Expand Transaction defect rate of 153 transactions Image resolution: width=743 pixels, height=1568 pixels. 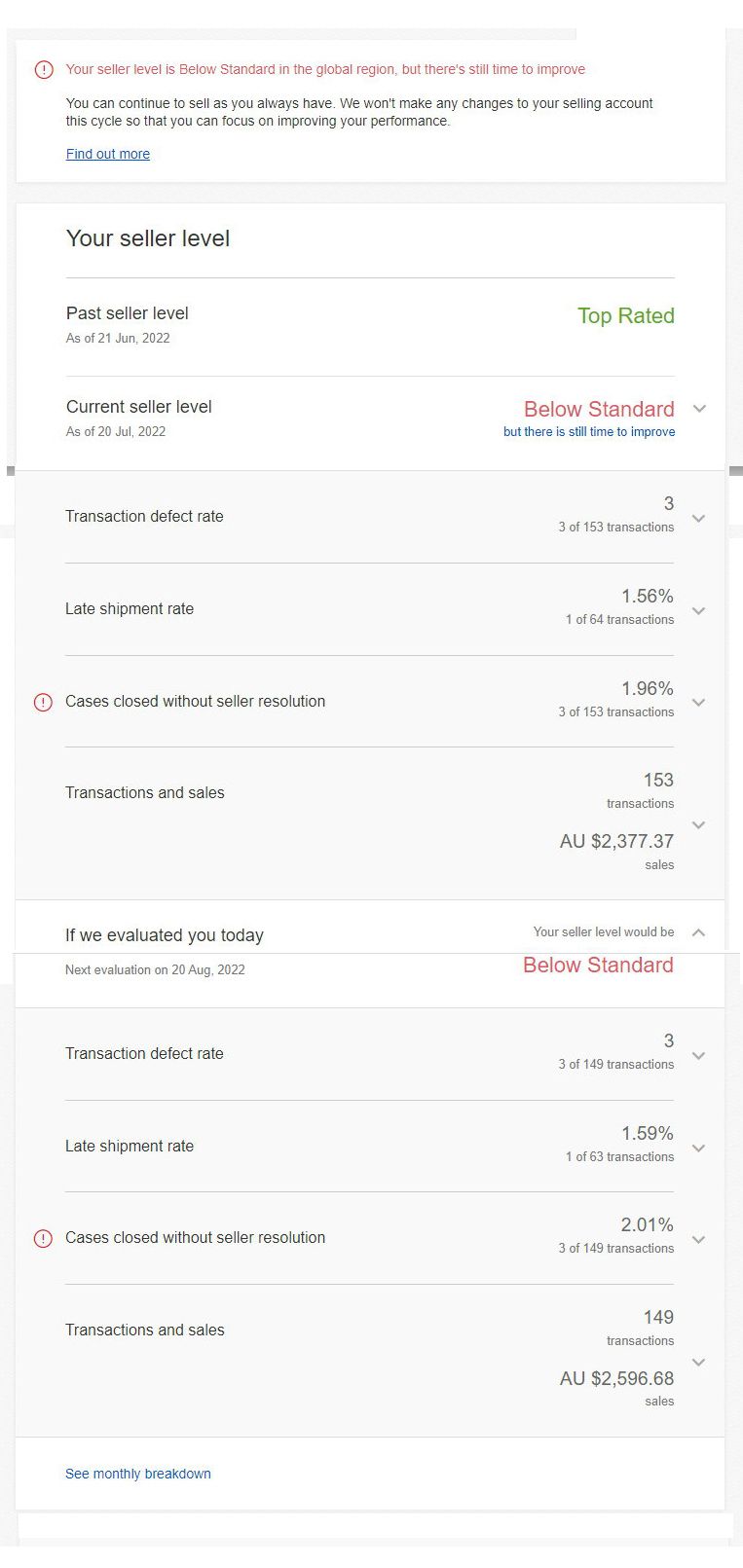pyautogui.click(x=699, y=518)
